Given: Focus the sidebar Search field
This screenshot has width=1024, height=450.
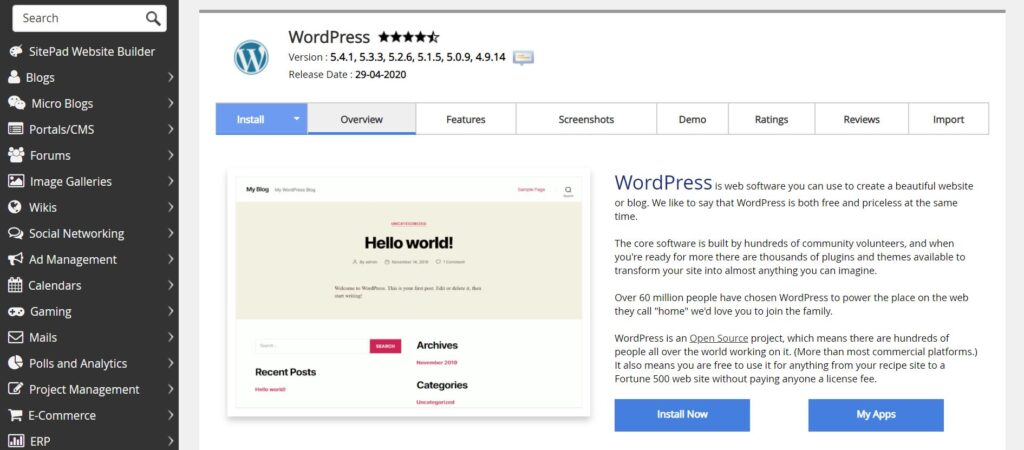Looking at the screenshot, I should point(89,18).
